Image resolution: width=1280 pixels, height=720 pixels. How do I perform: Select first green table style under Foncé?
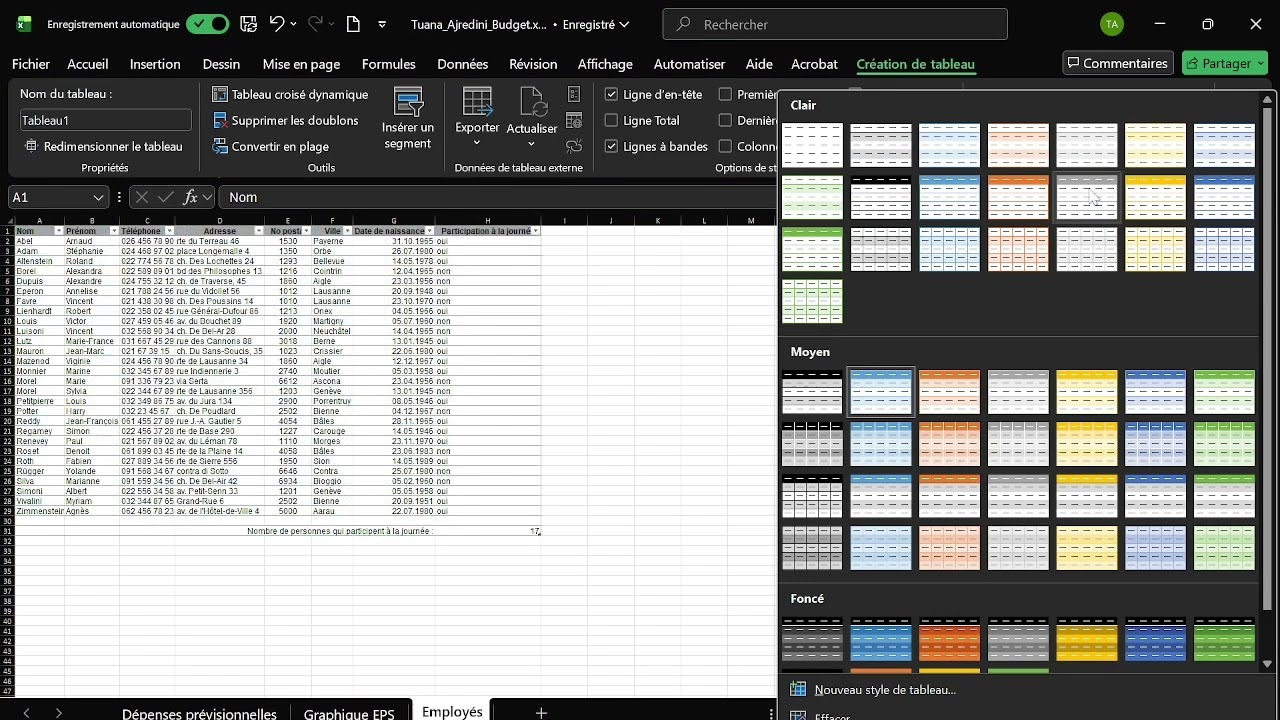click(1223, 640)
